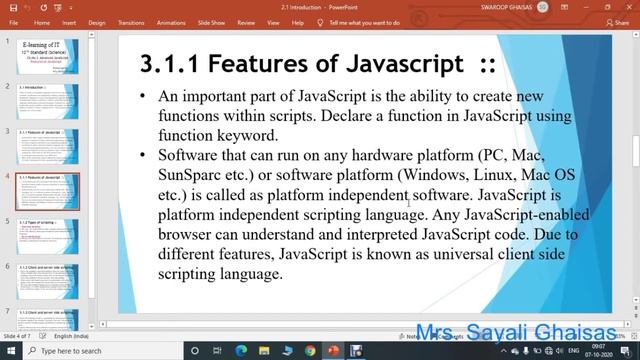Click the spelling check status bar icon

tap(42, 336)
